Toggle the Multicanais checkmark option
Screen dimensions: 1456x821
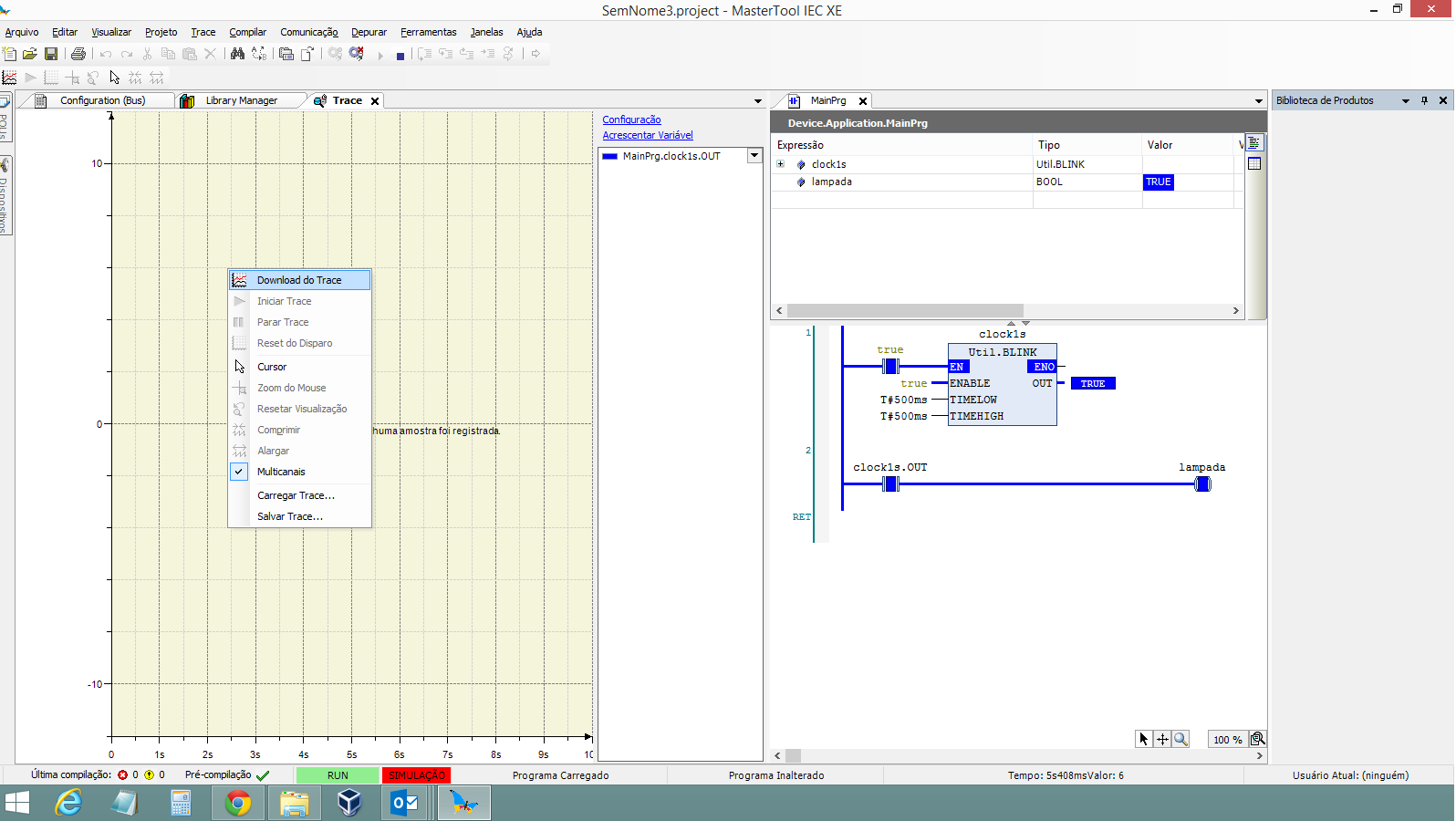point(281,472)
